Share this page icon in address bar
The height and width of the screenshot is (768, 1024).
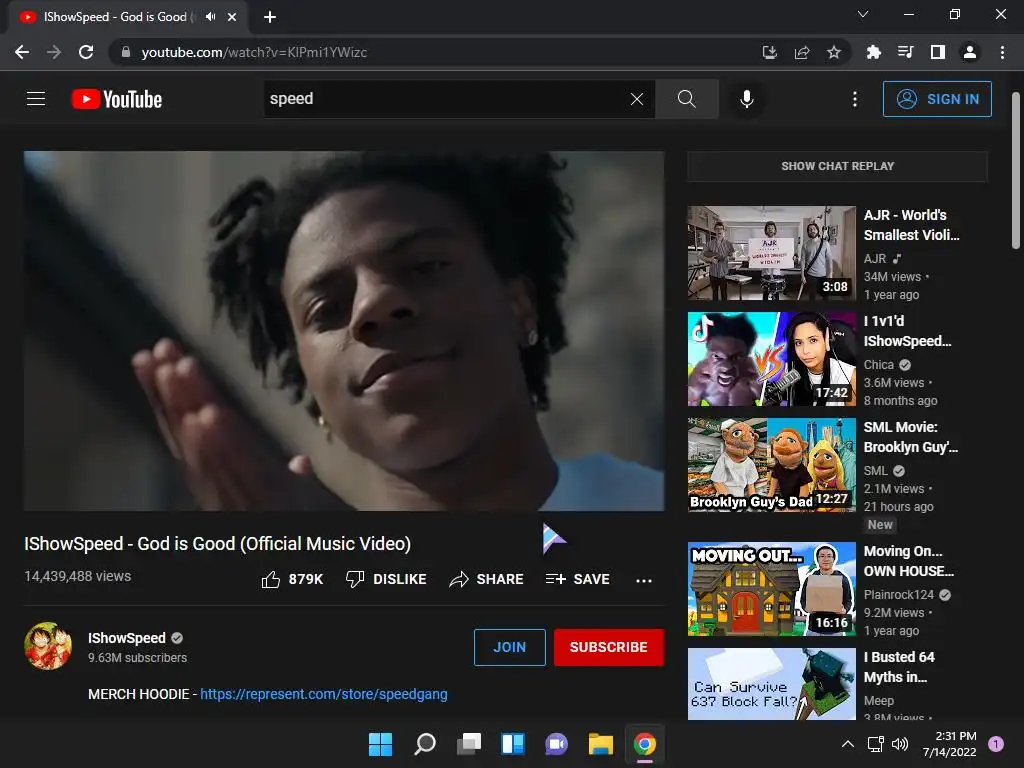coord(802,52)
